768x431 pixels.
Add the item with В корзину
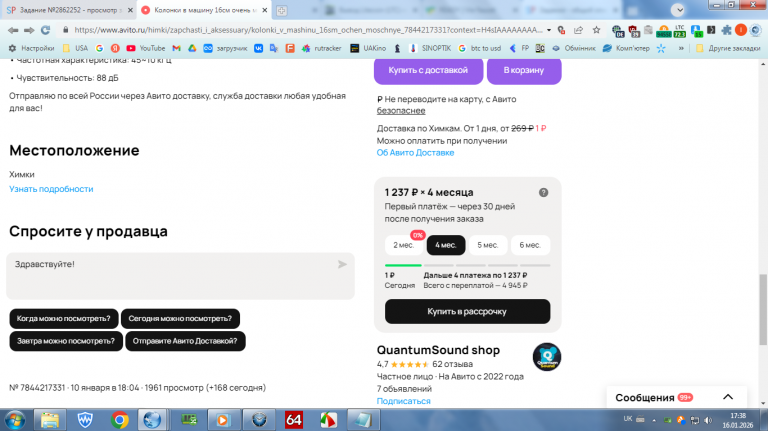524,71
